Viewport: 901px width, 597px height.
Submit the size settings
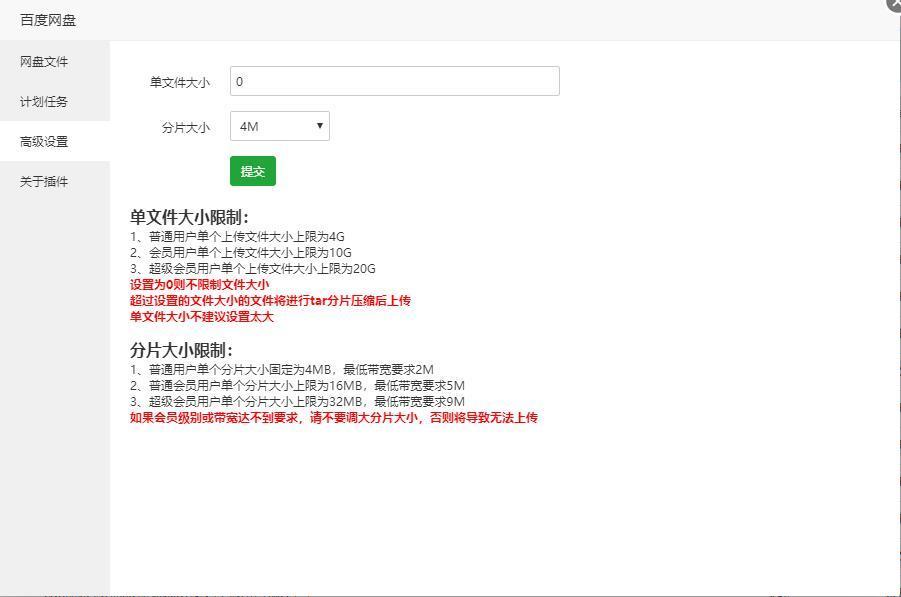point(252,171)
